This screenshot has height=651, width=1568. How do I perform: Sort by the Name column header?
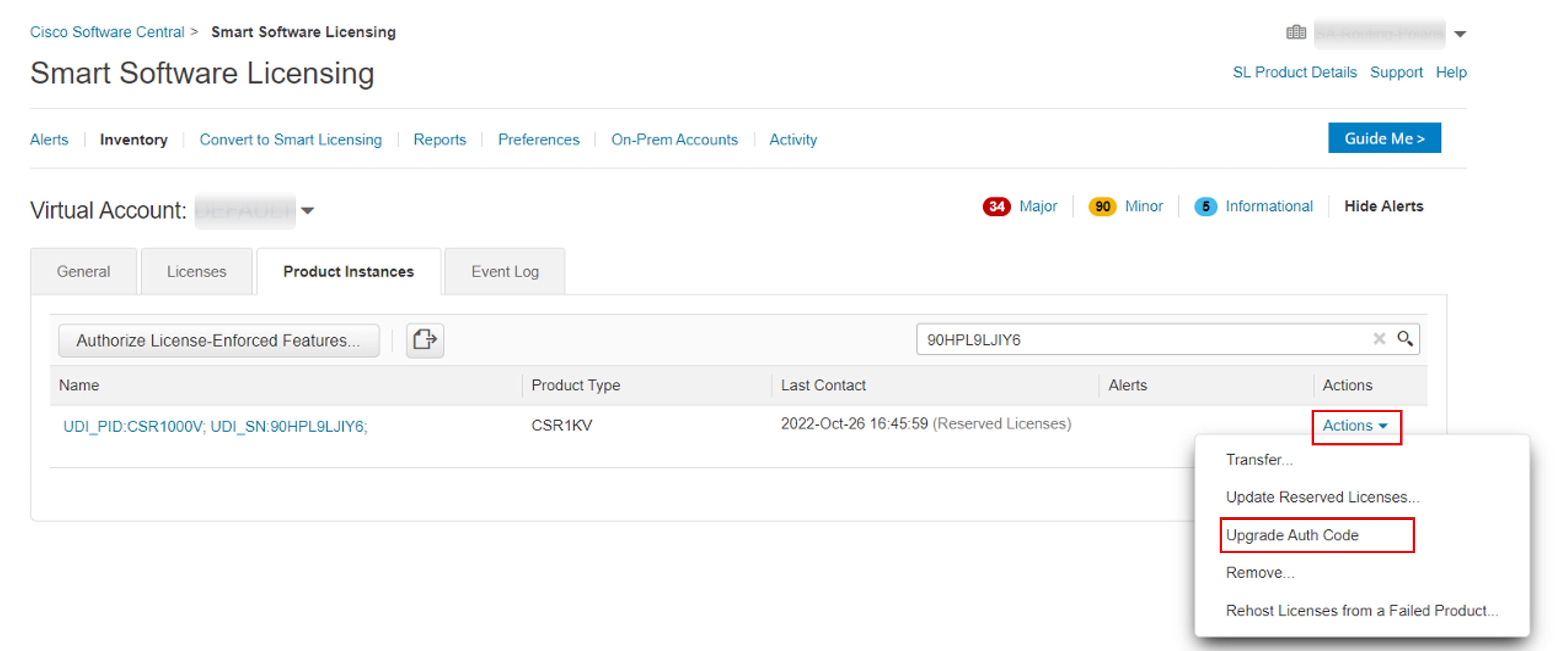(79, 385)
